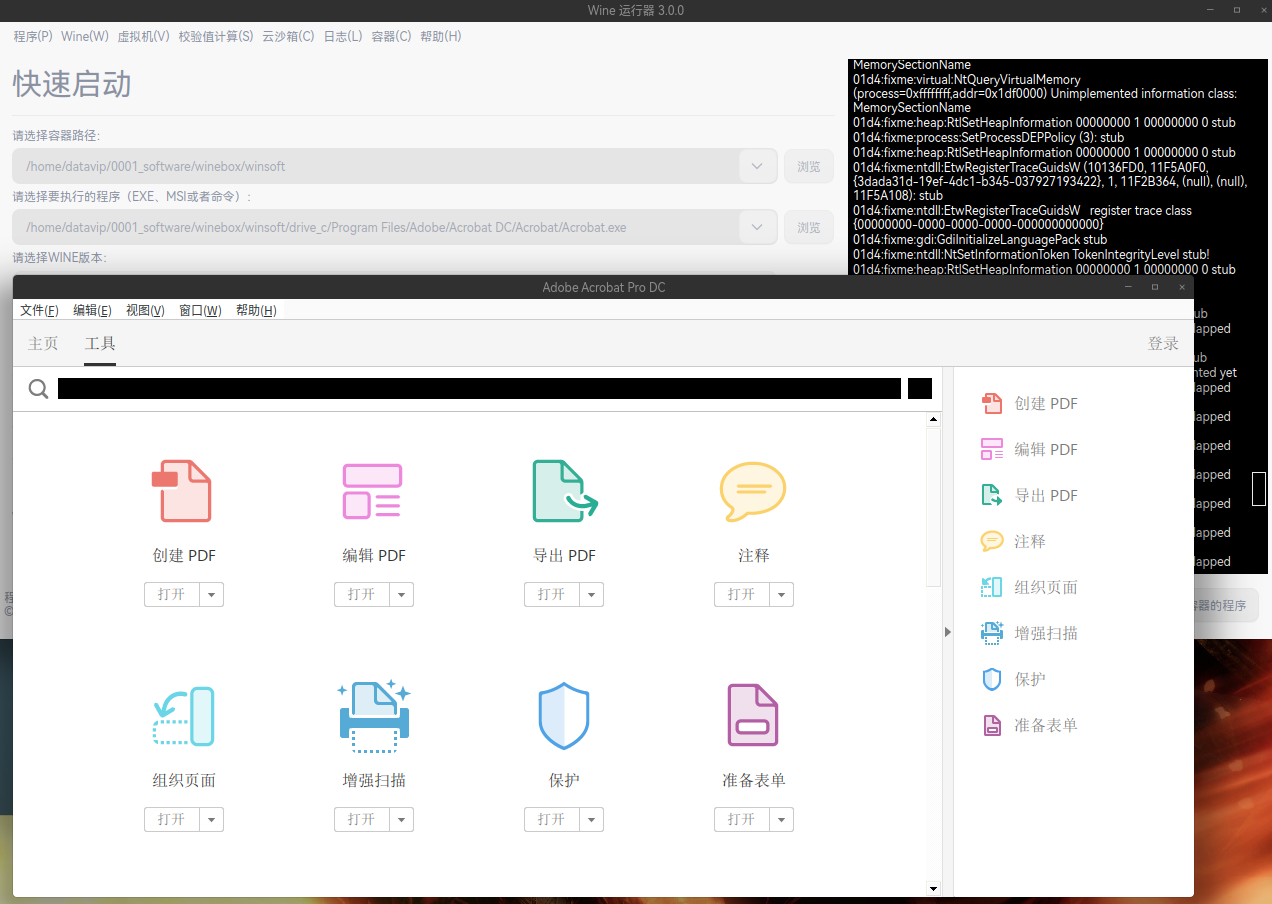Select 保护 shortcut in right sidebar
Image resolution: width=1272 pixels, height=904 pixels.
coord(1029,679)
